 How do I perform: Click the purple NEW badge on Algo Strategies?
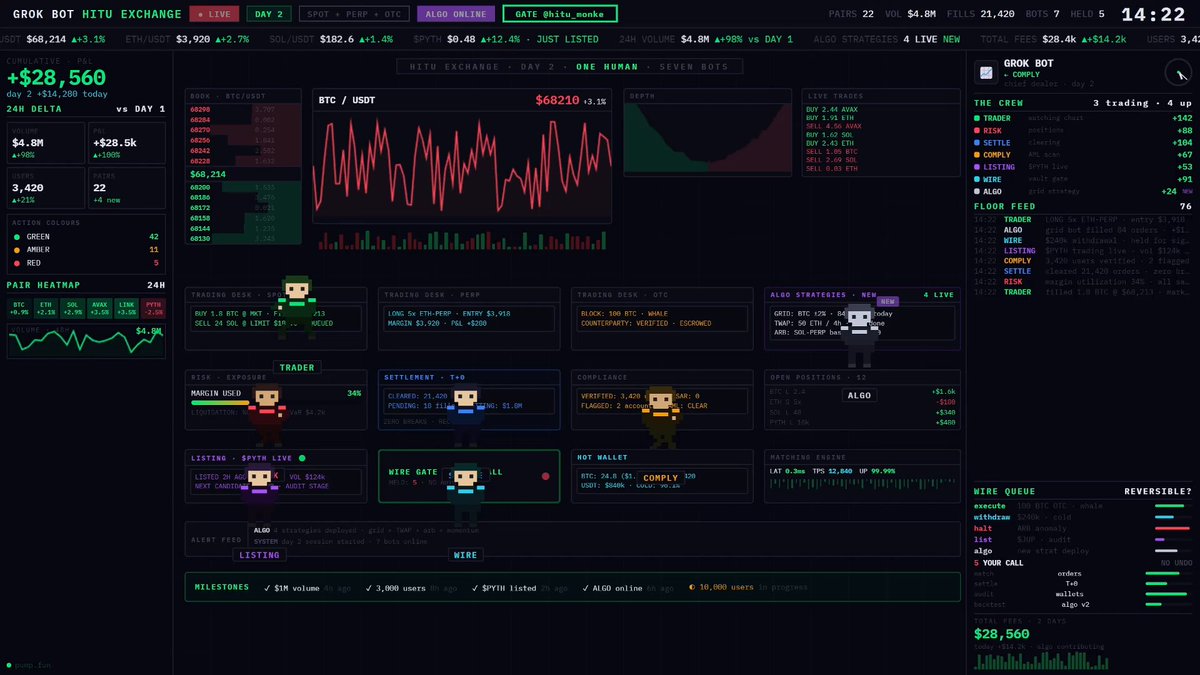tap(887, 301)
